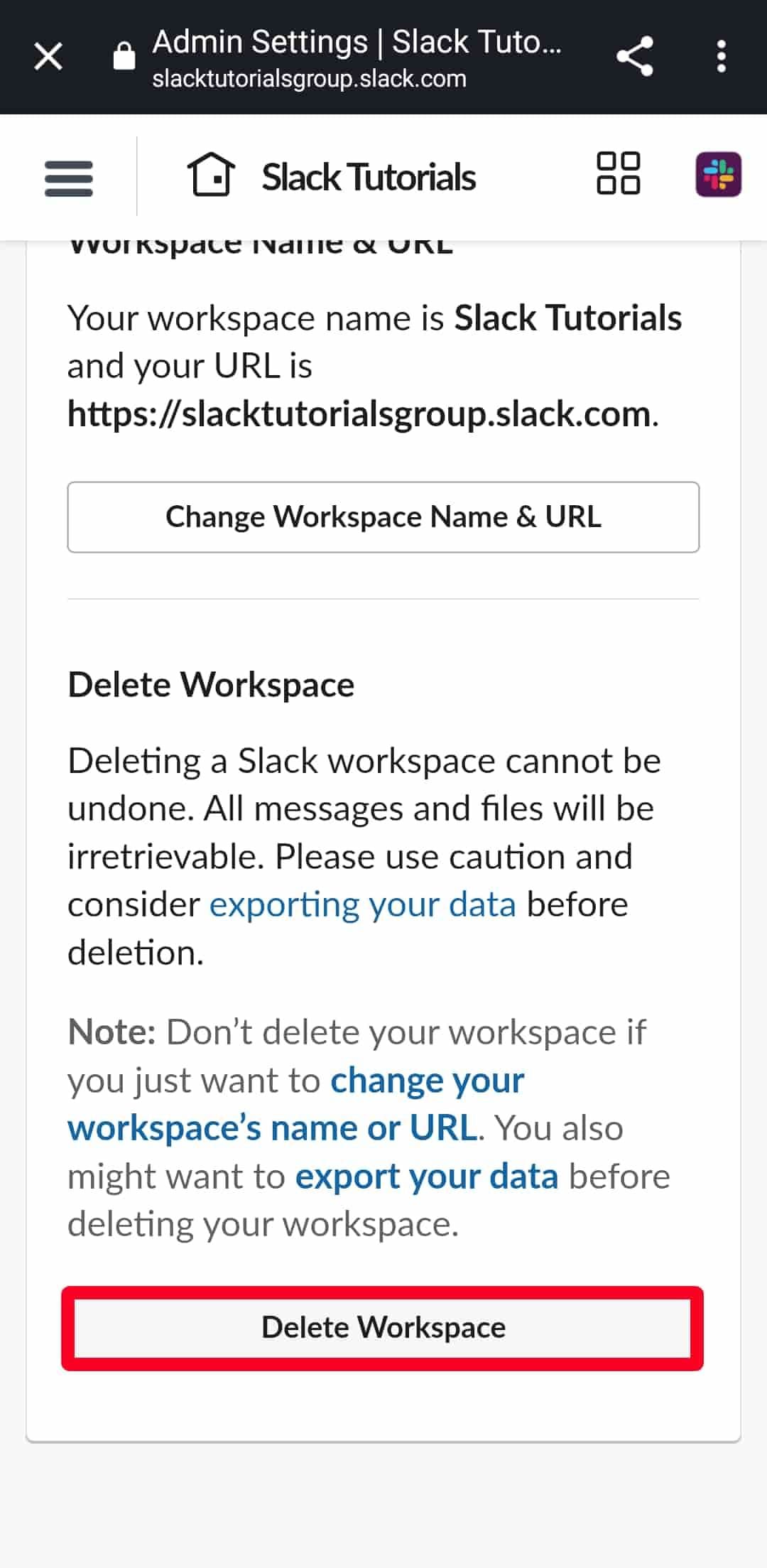The height and width of the screenshot is (1568, 767).
Task: Open the hamburger navigation menu
Action: 69,178
